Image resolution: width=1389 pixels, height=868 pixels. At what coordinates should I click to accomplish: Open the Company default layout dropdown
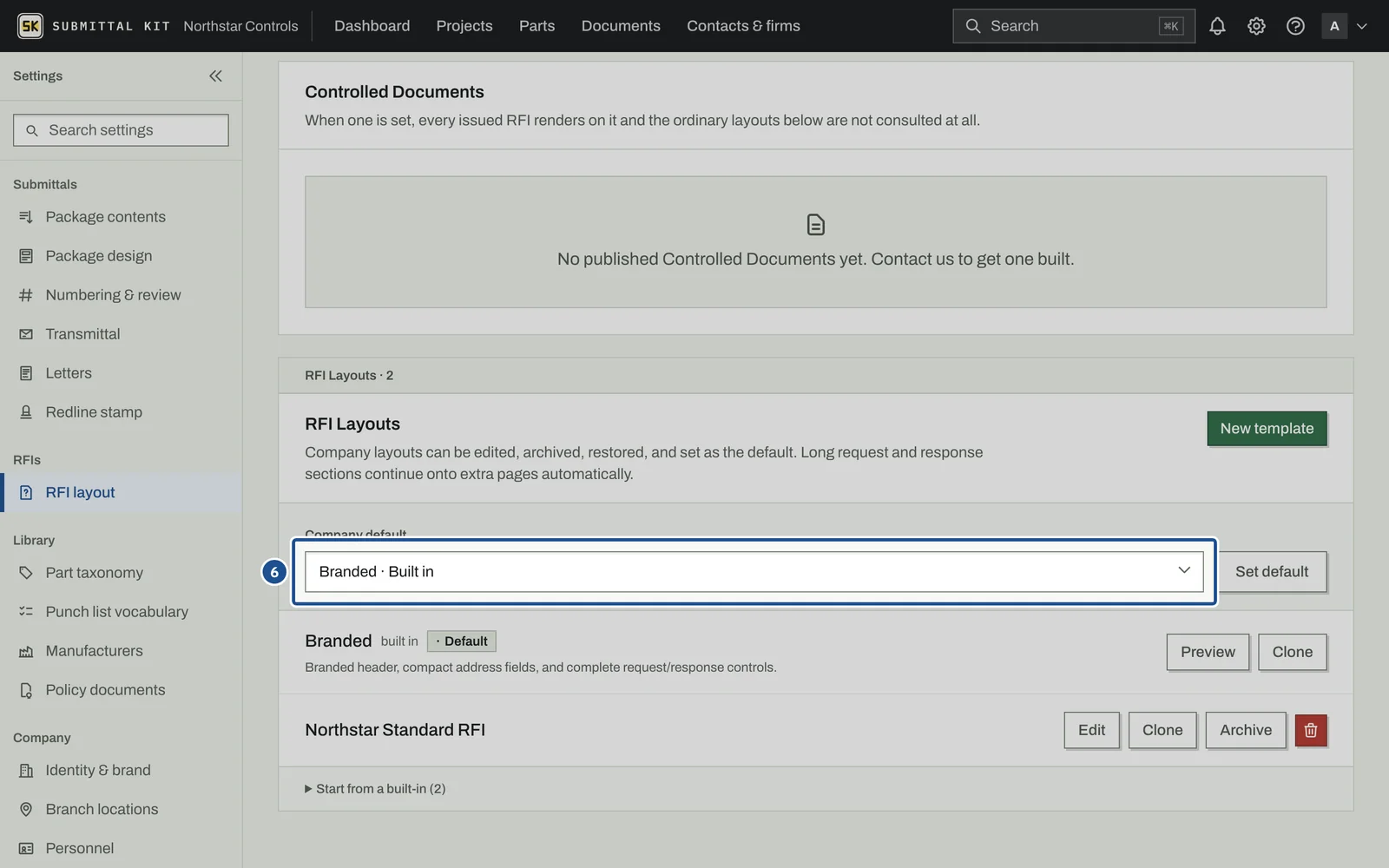pyautogui.click(x=754, y=571)
